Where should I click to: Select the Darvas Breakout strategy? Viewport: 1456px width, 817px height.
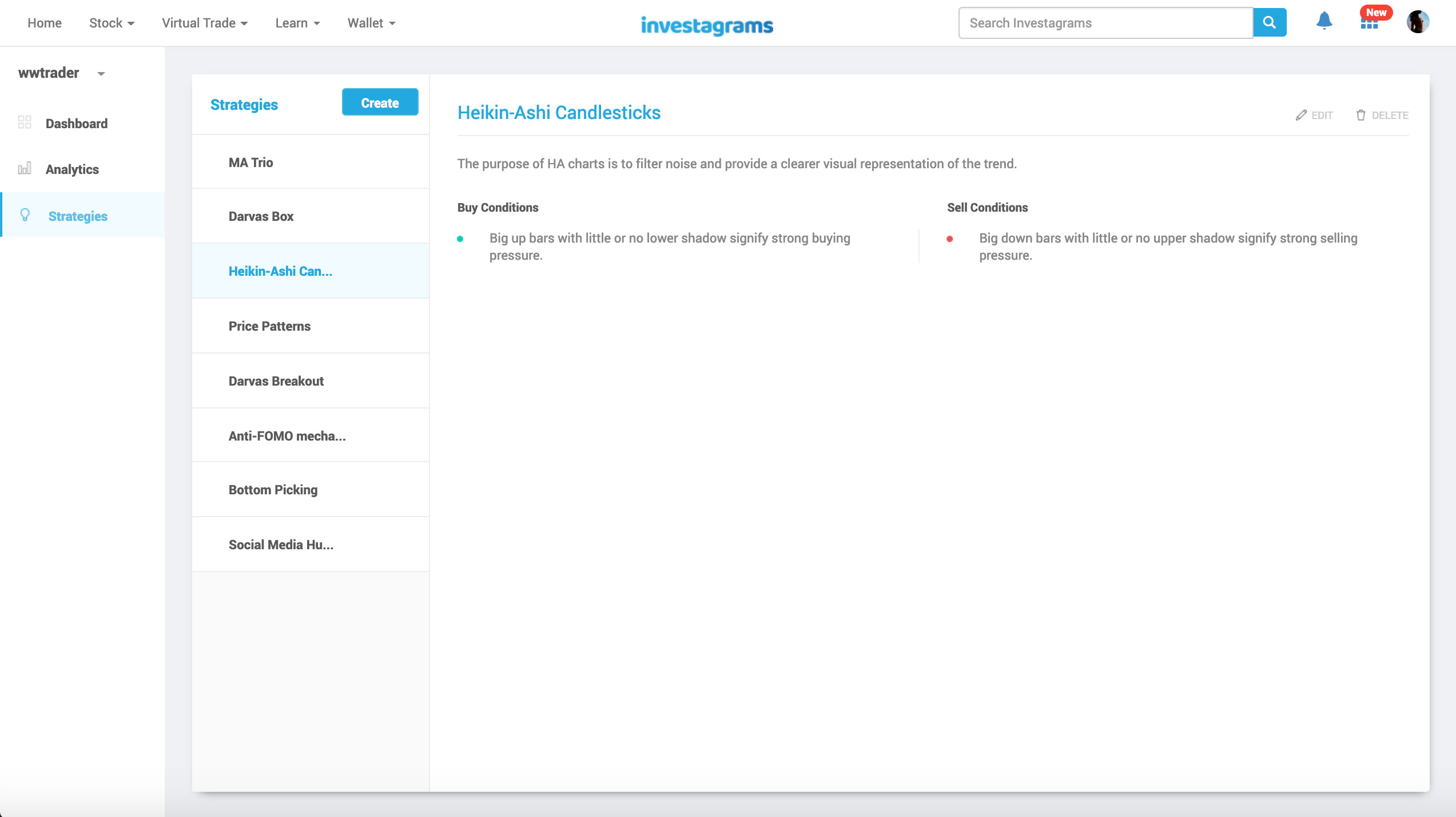(311, 380)
